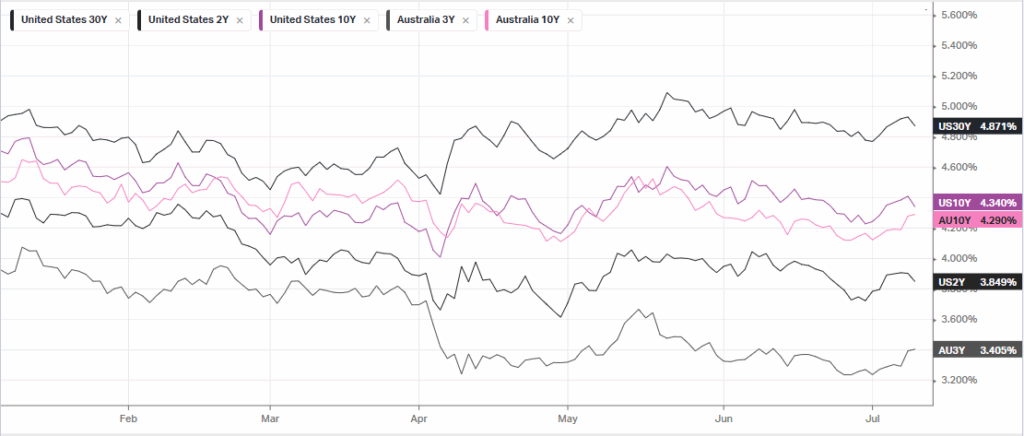
Task: Select the United States 10Y legend chip
Action: (315, 20)
